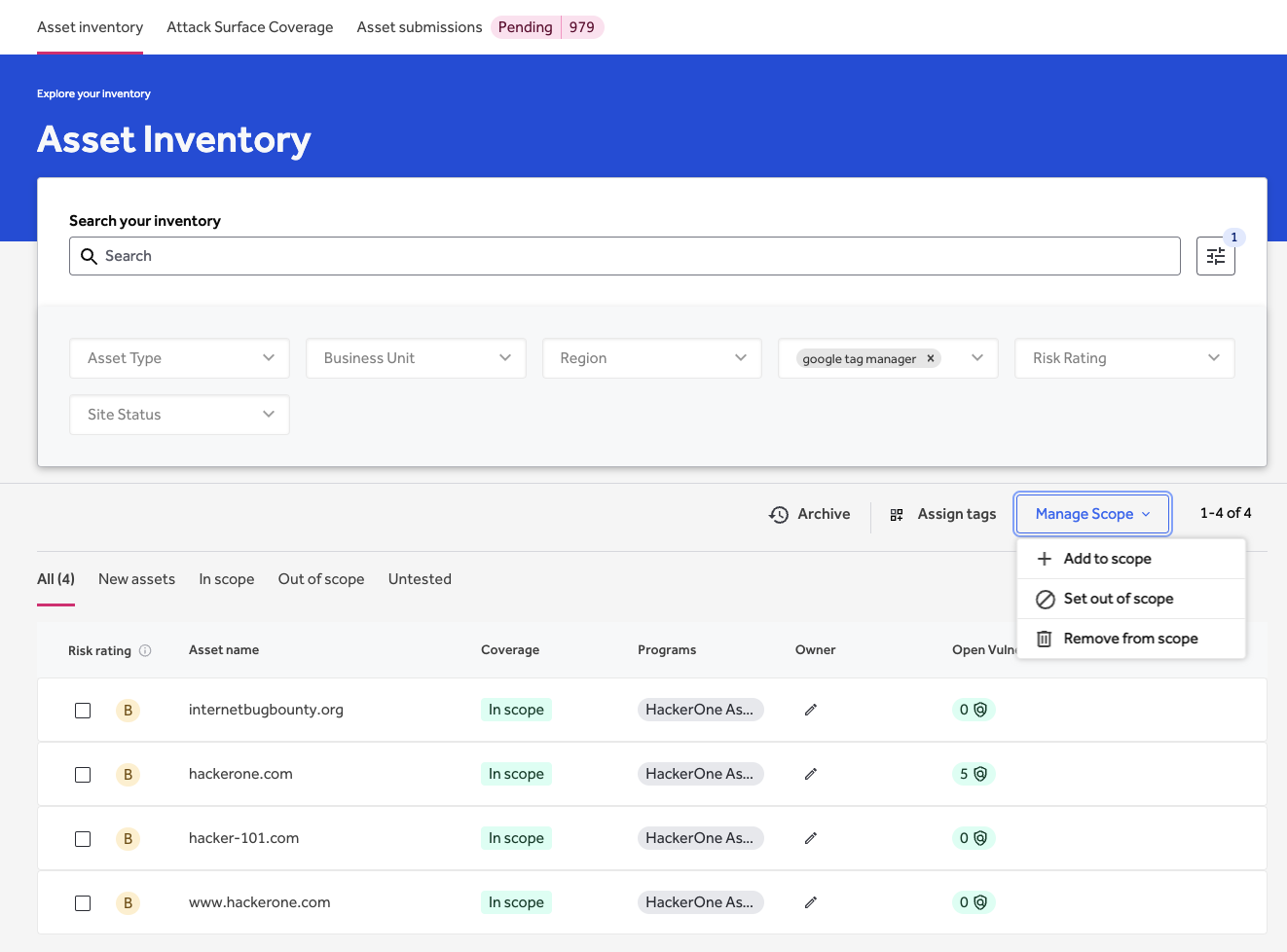Choose Set out of scope menu option
The height and width of the screenshot is (952, 1287).
1118,599
